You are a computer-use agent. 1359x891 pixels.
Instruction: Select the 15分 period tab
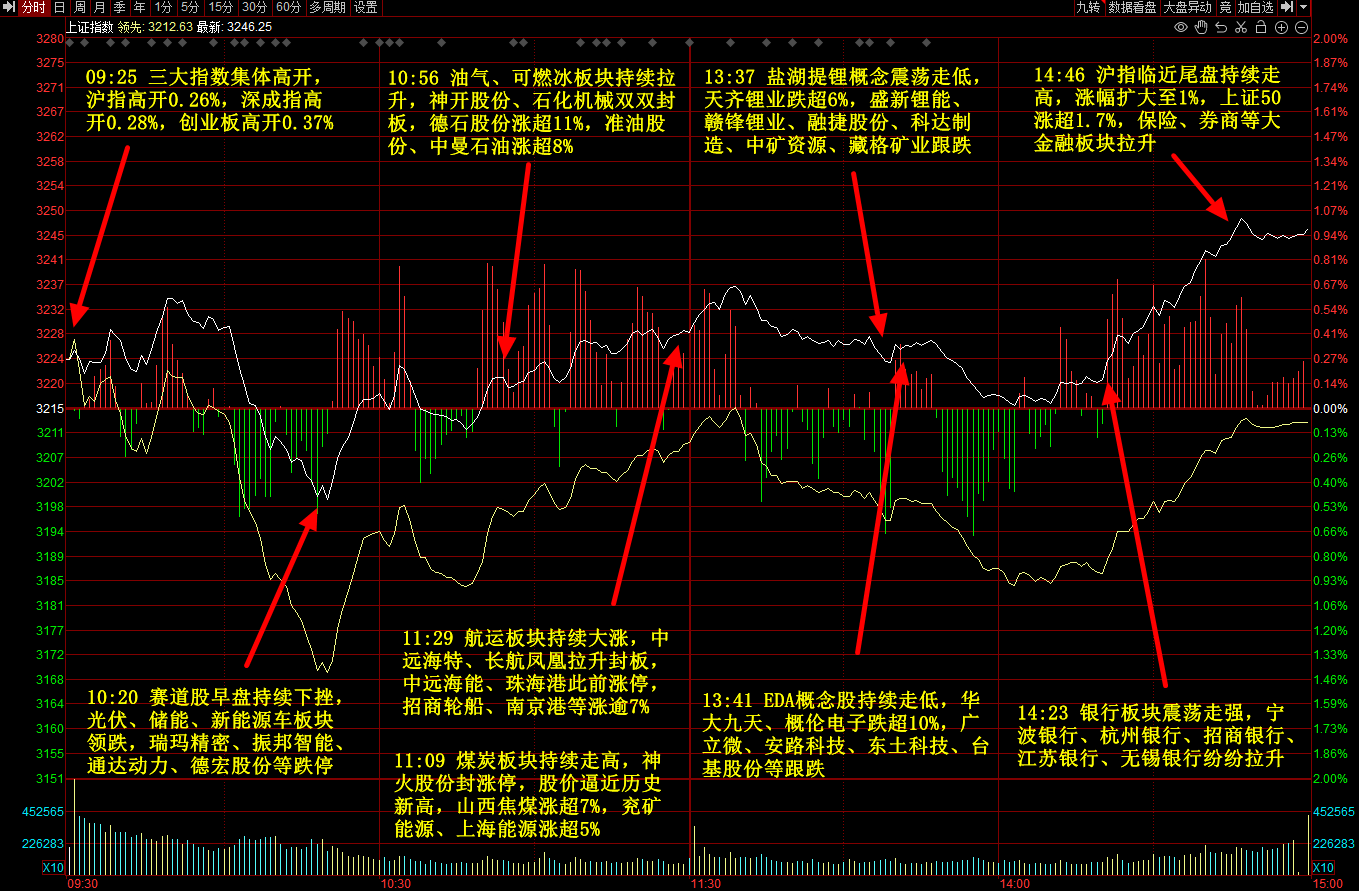tap(220, 7)
